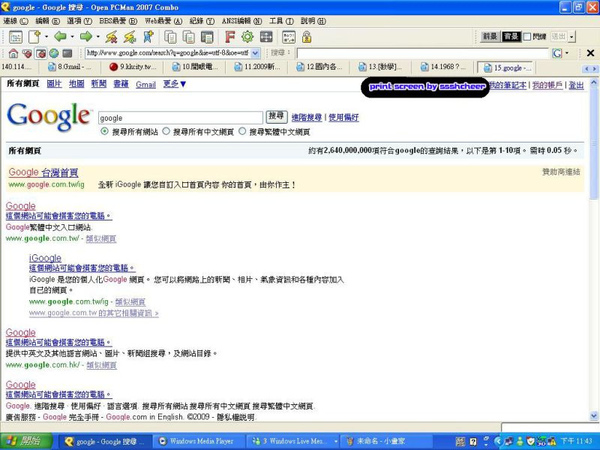Click the padlock lock icon
This screenshot has height=450, width=600.
coord(307,37)
